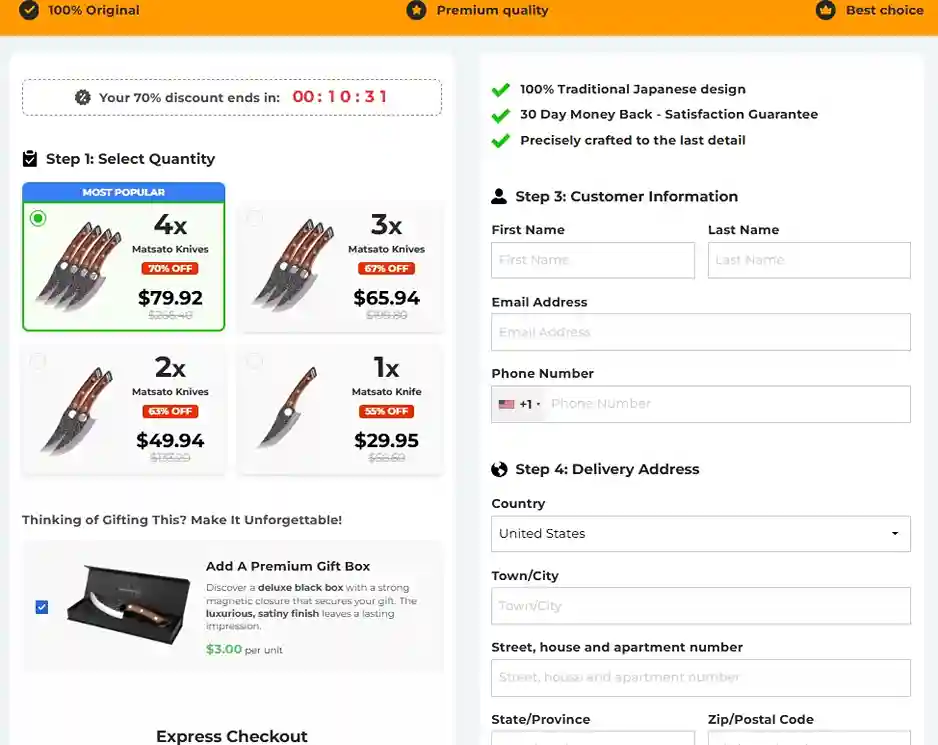The image size is (938, 745).
Task: Uncheck the Premium Gift Box add-on
Action: 41,606
